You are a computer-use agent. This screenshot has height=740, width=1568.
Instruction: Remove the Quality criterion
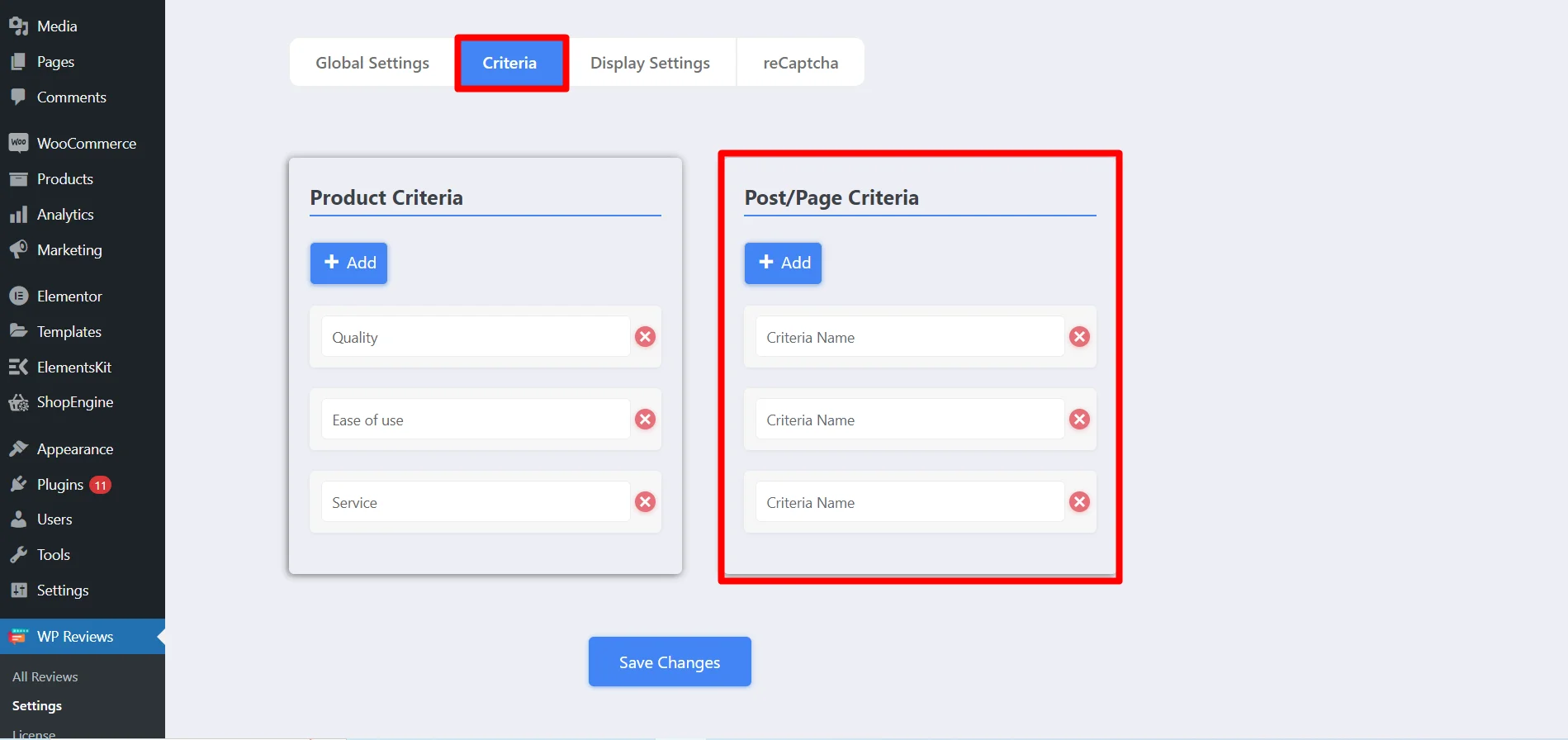645,337
